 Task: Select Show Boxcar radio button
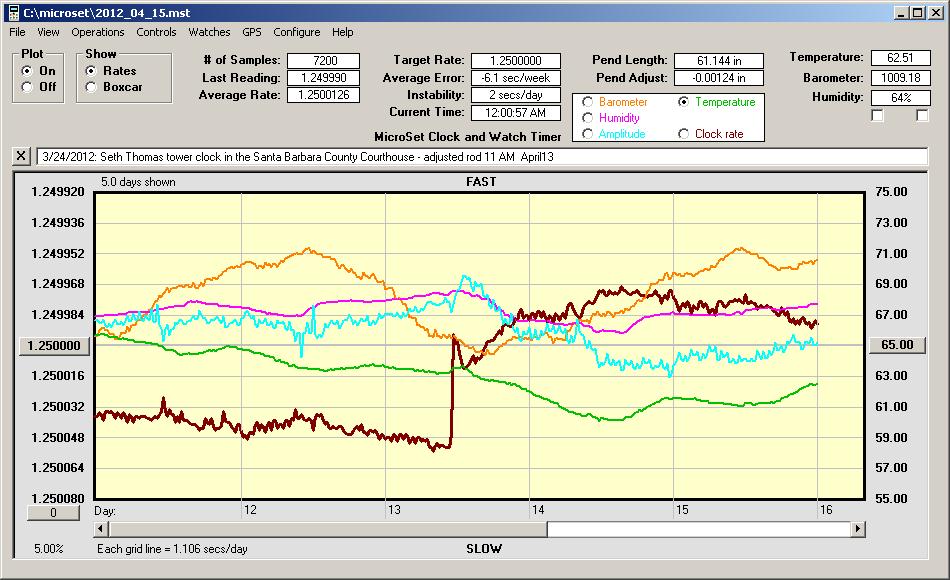tap(91, 87)
